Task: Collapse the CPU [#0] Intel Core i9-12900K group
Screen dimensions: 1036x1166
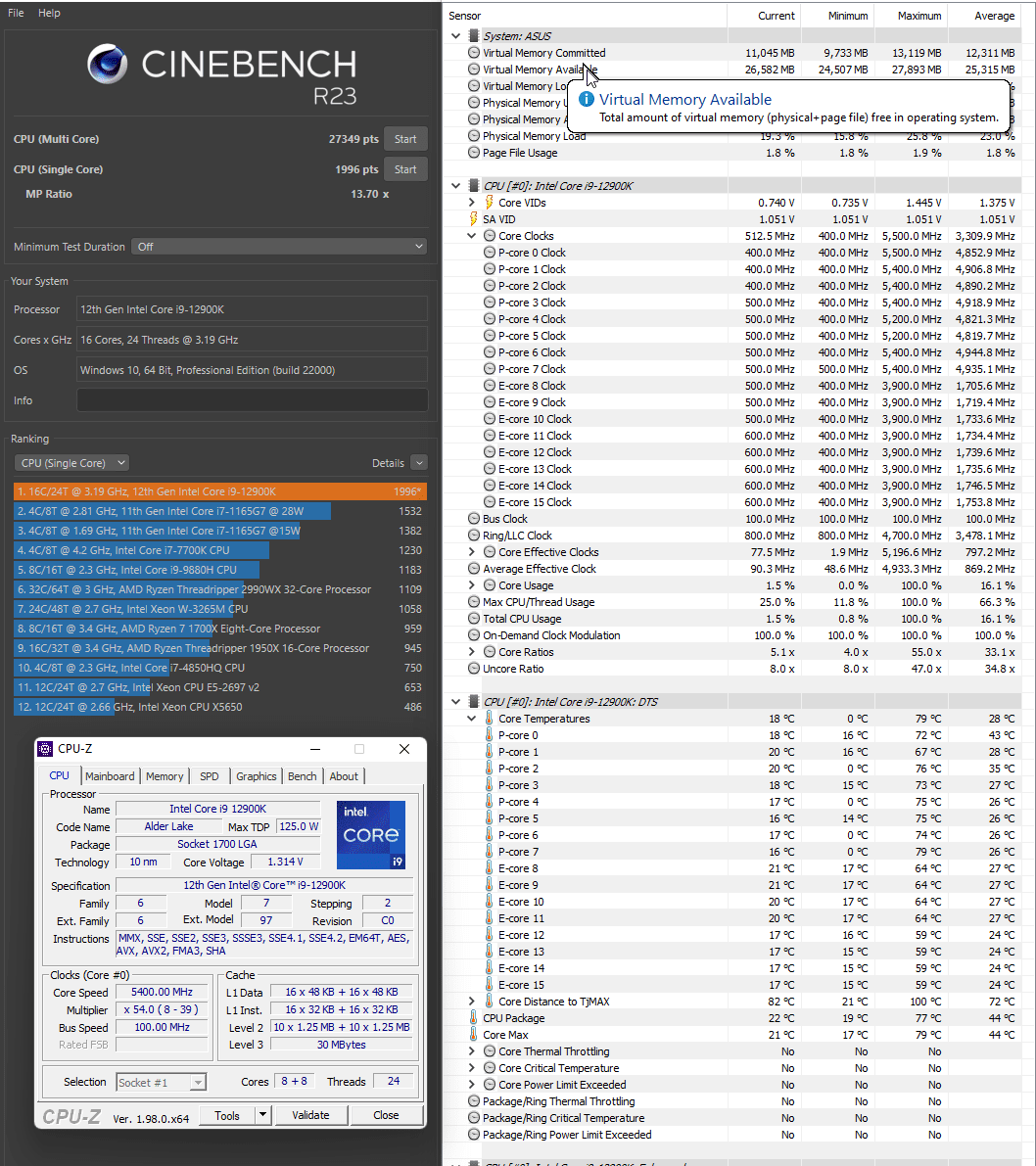Action: click(x=455, y=186)
